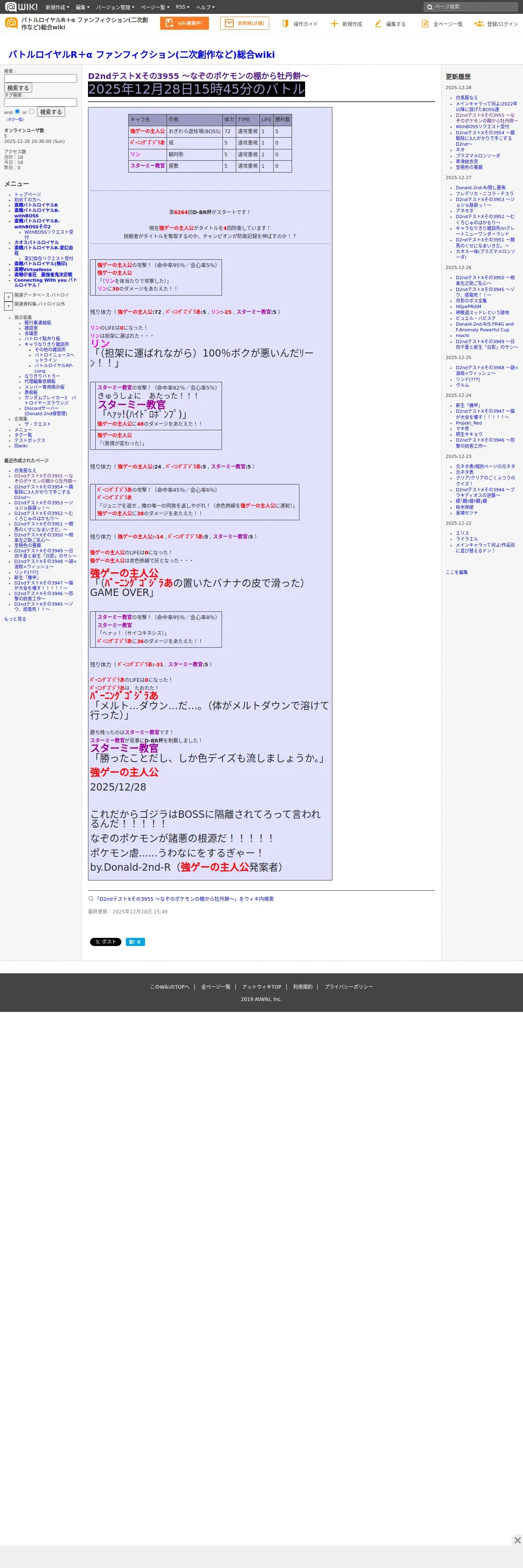
Task: Click 検索する button next to and/or radios
Action: [x=51, y=112]
